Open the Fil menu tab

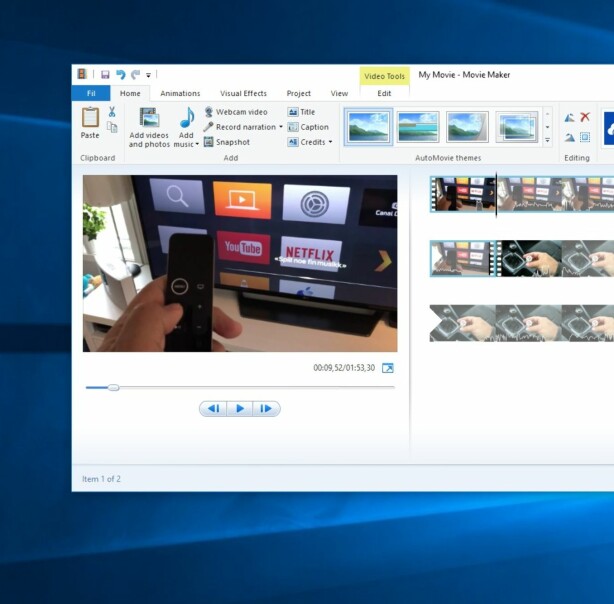pyautogui.click(x=91, y=93)
